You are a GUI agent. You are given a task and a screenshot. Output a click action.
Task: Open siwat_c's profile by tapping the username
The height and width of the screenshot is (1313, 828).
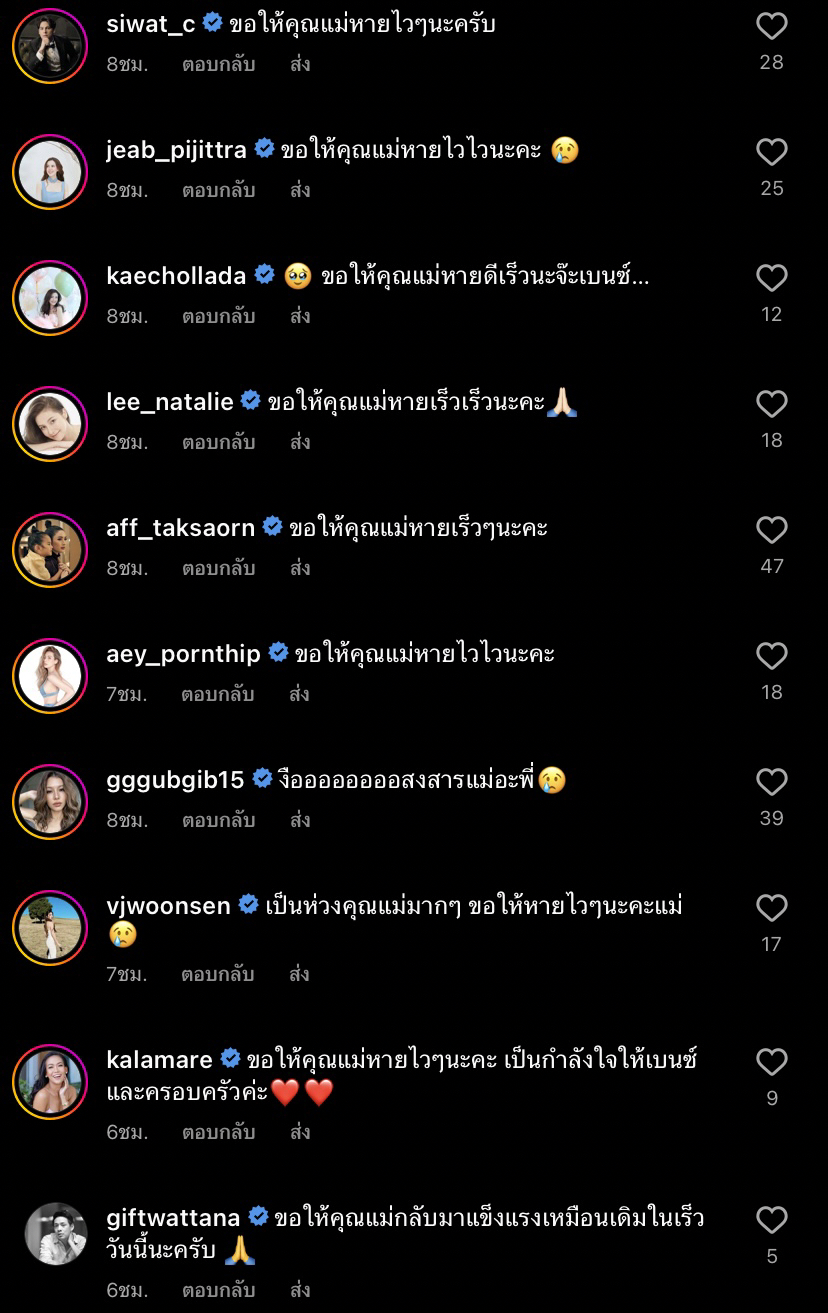tap(149, 26)
